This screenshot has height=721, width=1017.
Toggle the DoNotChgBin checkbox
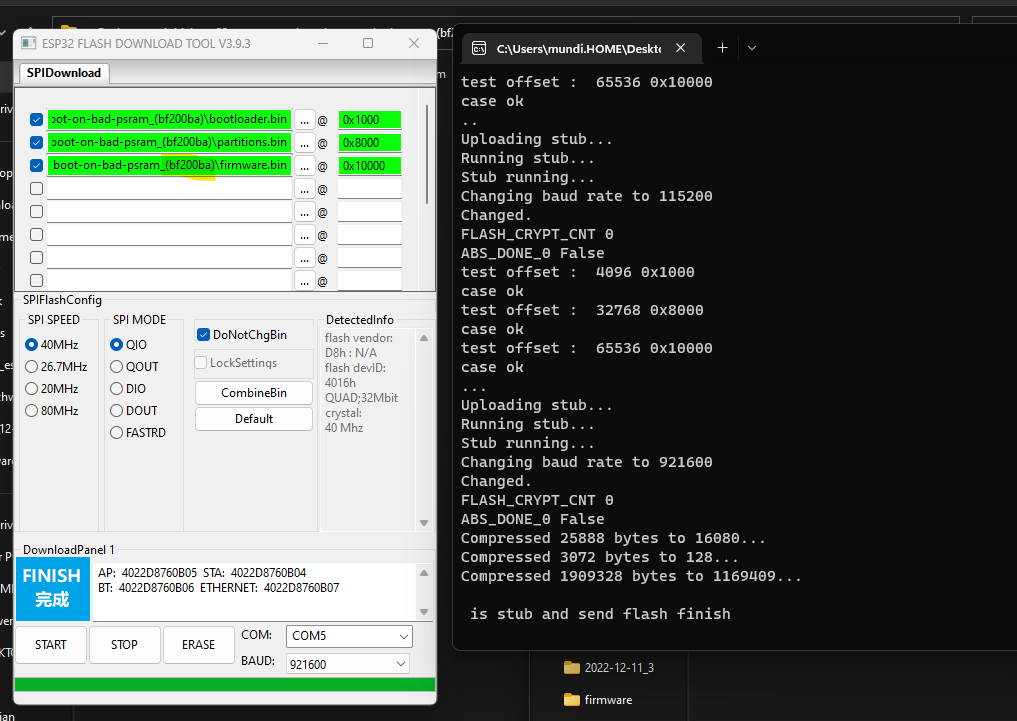[x=204, y=335]
